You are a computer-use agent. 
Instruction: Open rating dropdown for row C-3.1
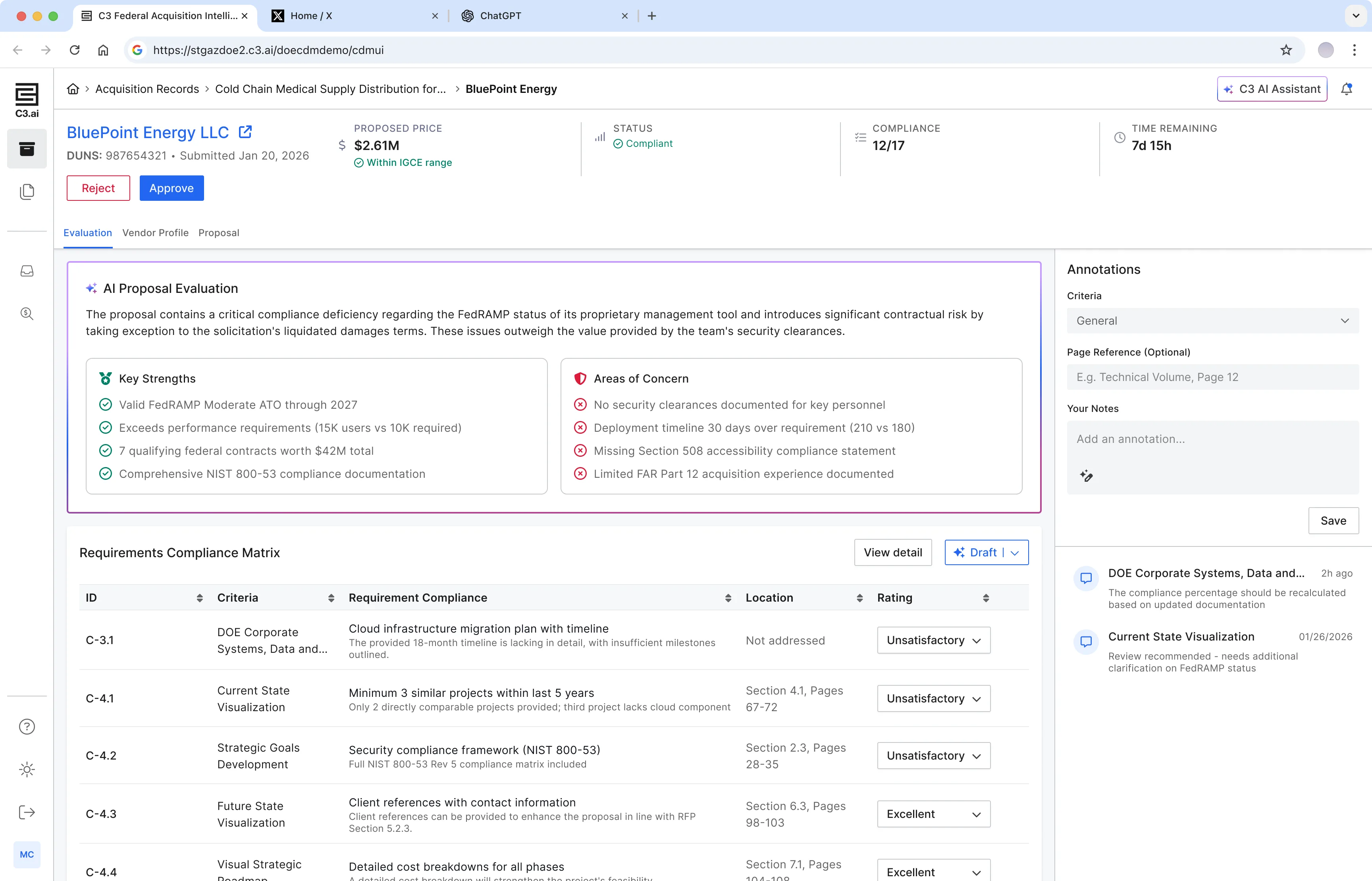(934, 640)
